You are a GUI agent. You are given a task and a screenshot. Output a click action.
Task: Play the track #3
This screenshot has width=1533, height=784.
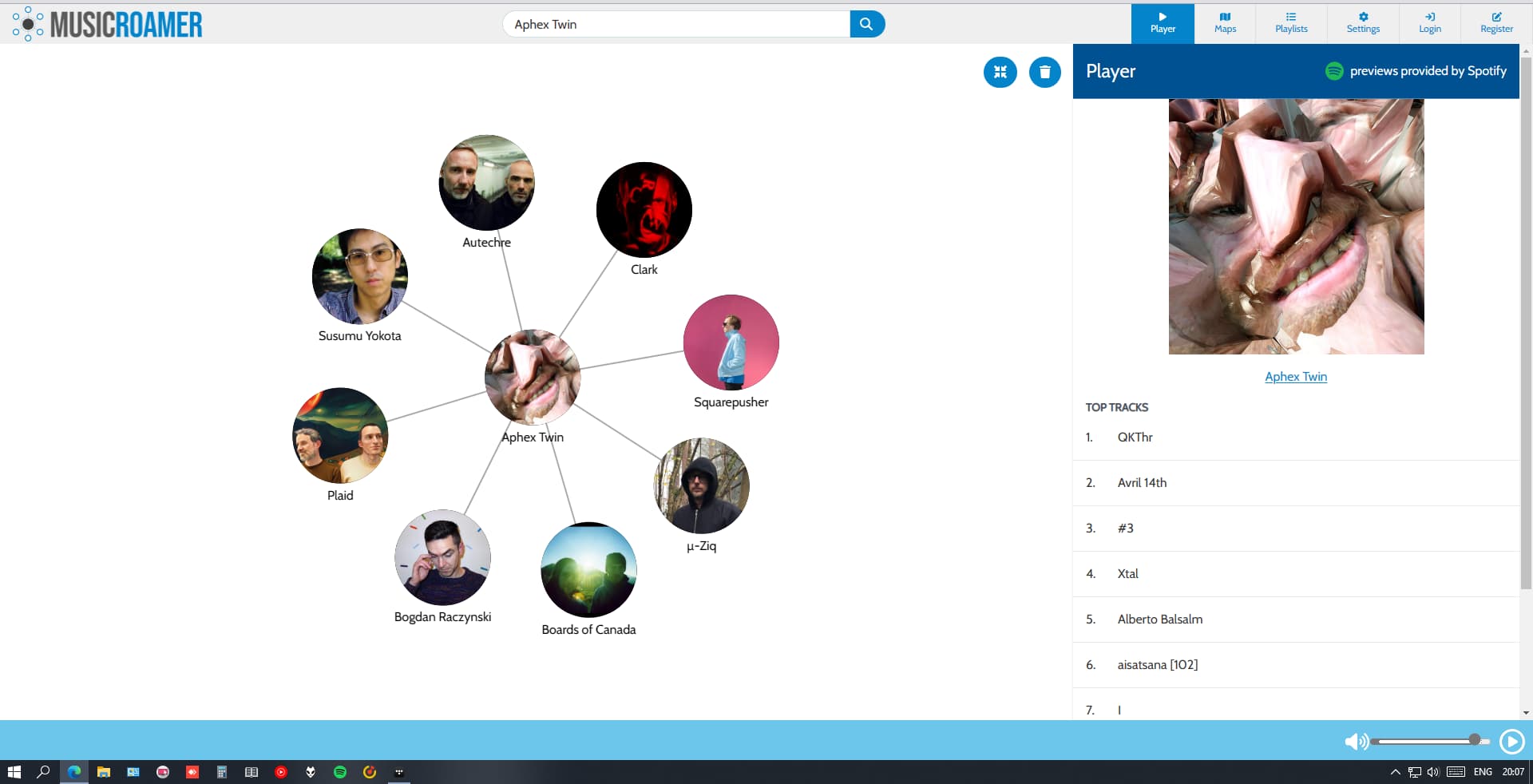pos(1296,529)
